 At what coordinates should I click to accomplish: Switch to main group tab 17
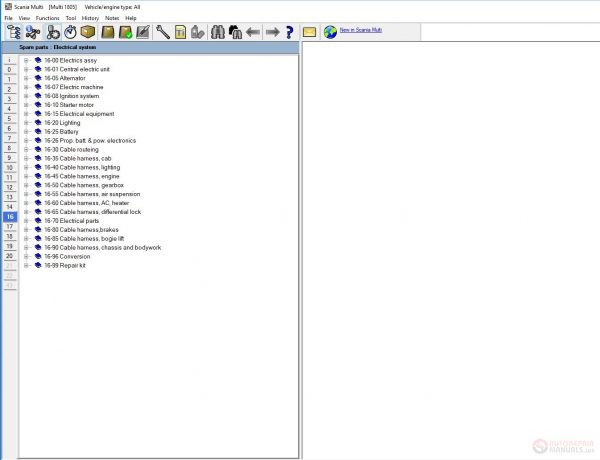pyautogui.click(x=10, y=227)
